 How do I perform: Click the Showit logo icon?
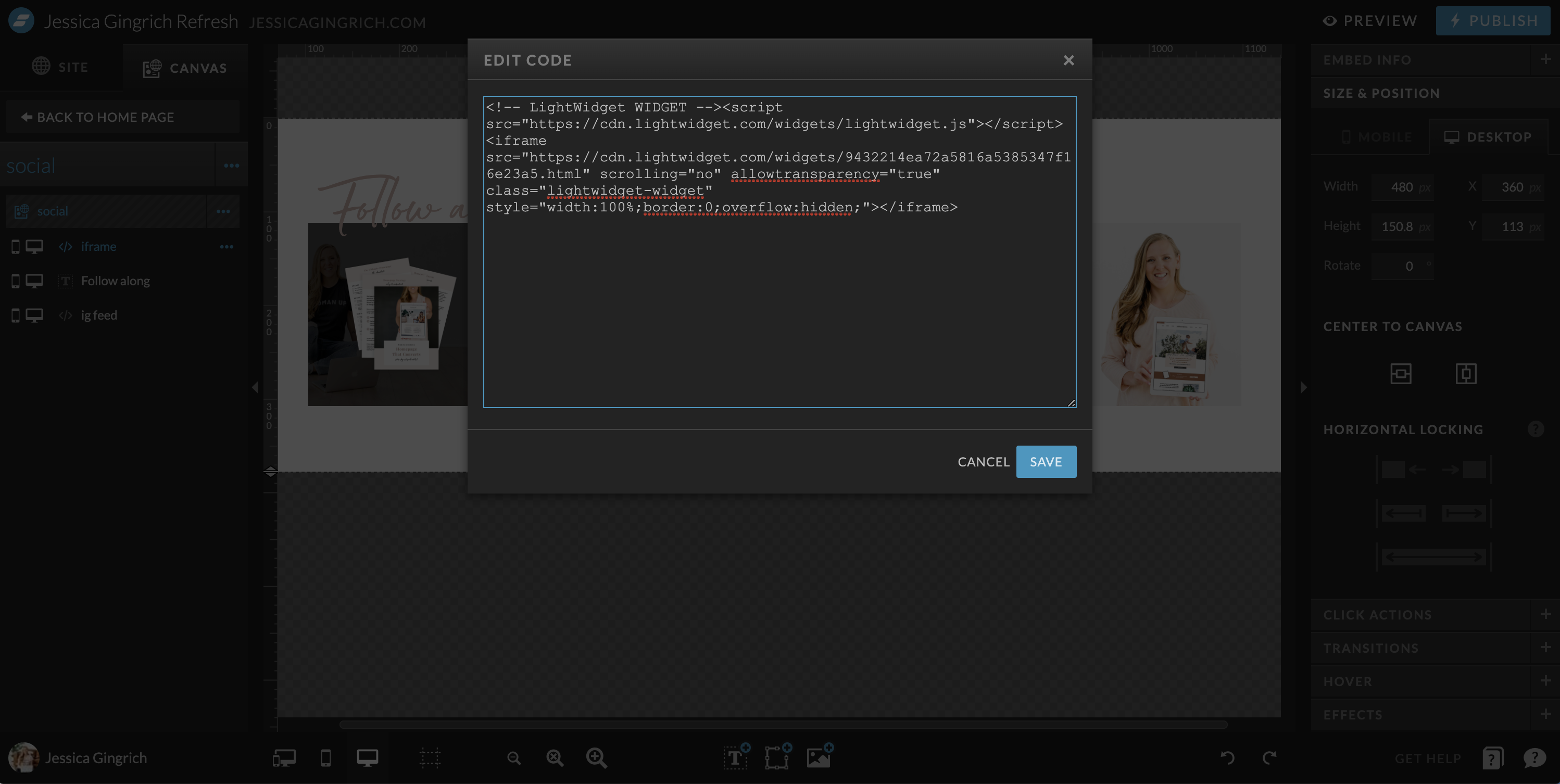pyautogui.click(x=21, y=21)
